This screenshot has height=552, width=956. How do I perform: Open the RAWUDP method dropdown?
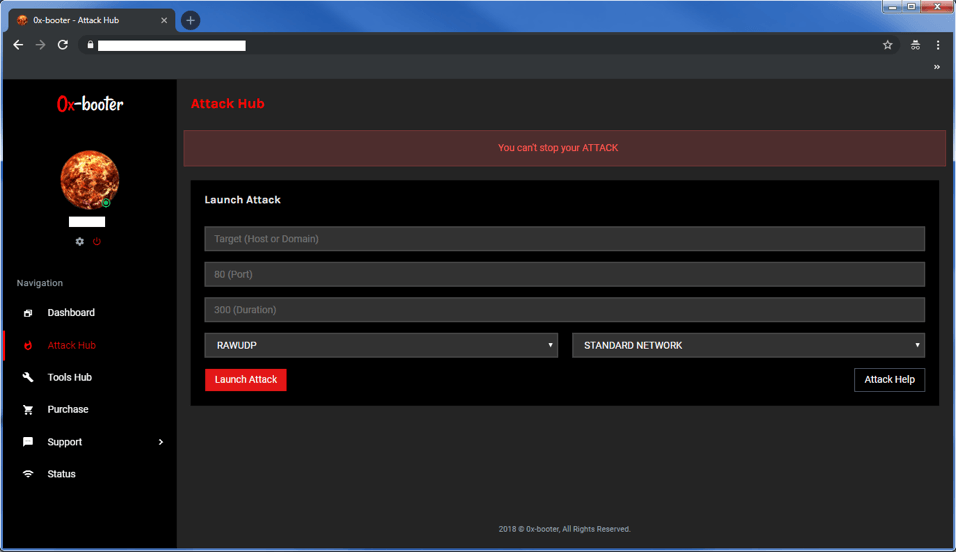(381, 345)
